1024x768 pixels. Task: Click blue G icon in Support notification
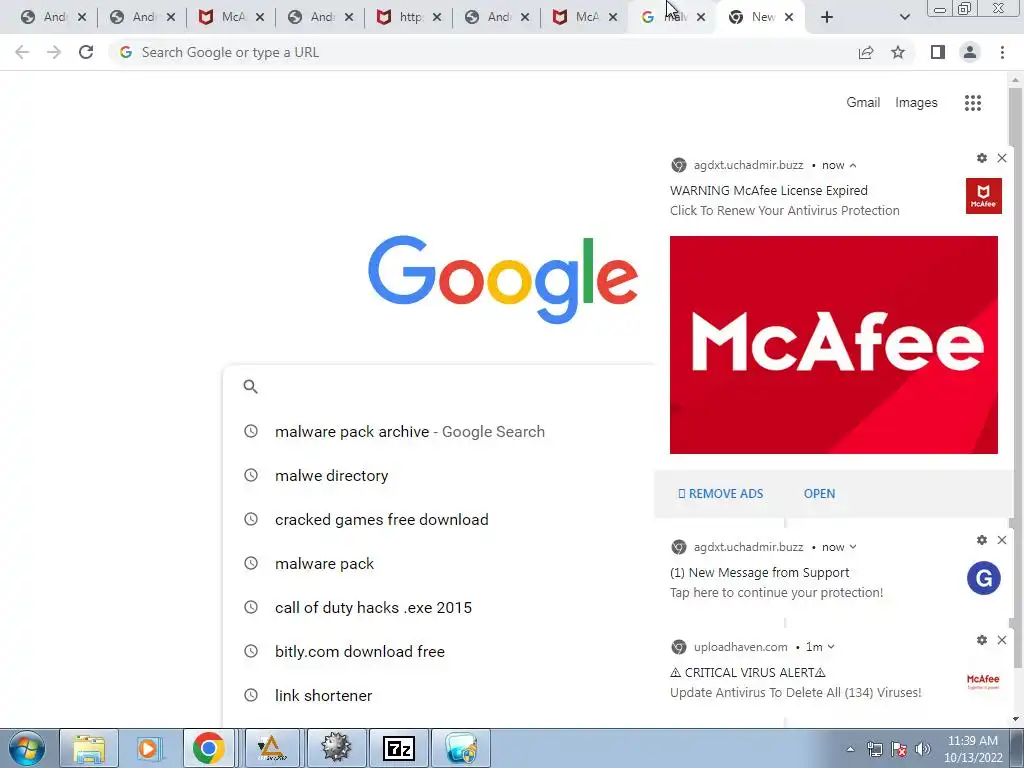tap(984, 578)
